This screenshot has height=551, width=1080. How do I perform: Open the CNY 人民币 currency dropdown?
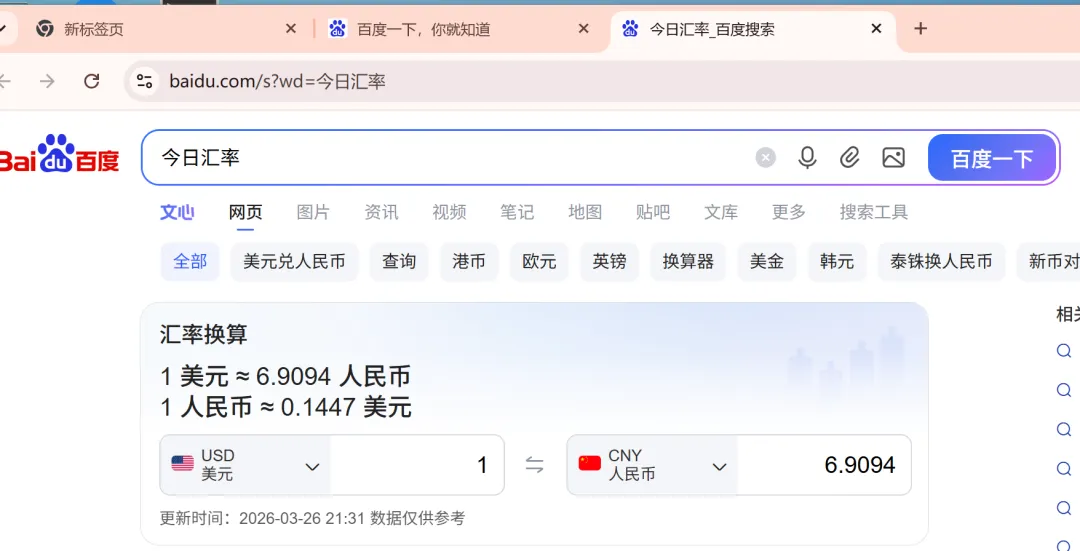pos(652,465)
